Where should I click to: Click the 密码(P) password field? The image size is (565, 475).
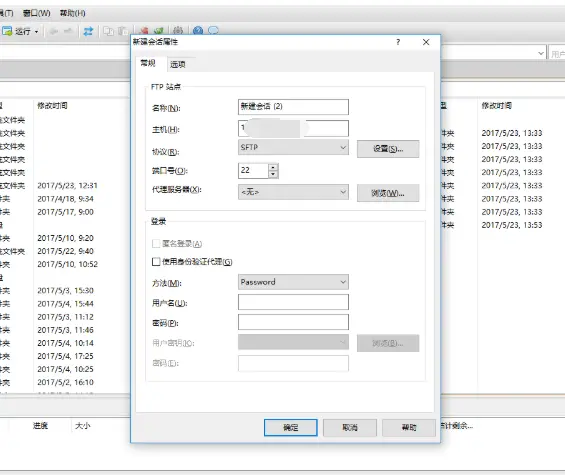(293, 322)
